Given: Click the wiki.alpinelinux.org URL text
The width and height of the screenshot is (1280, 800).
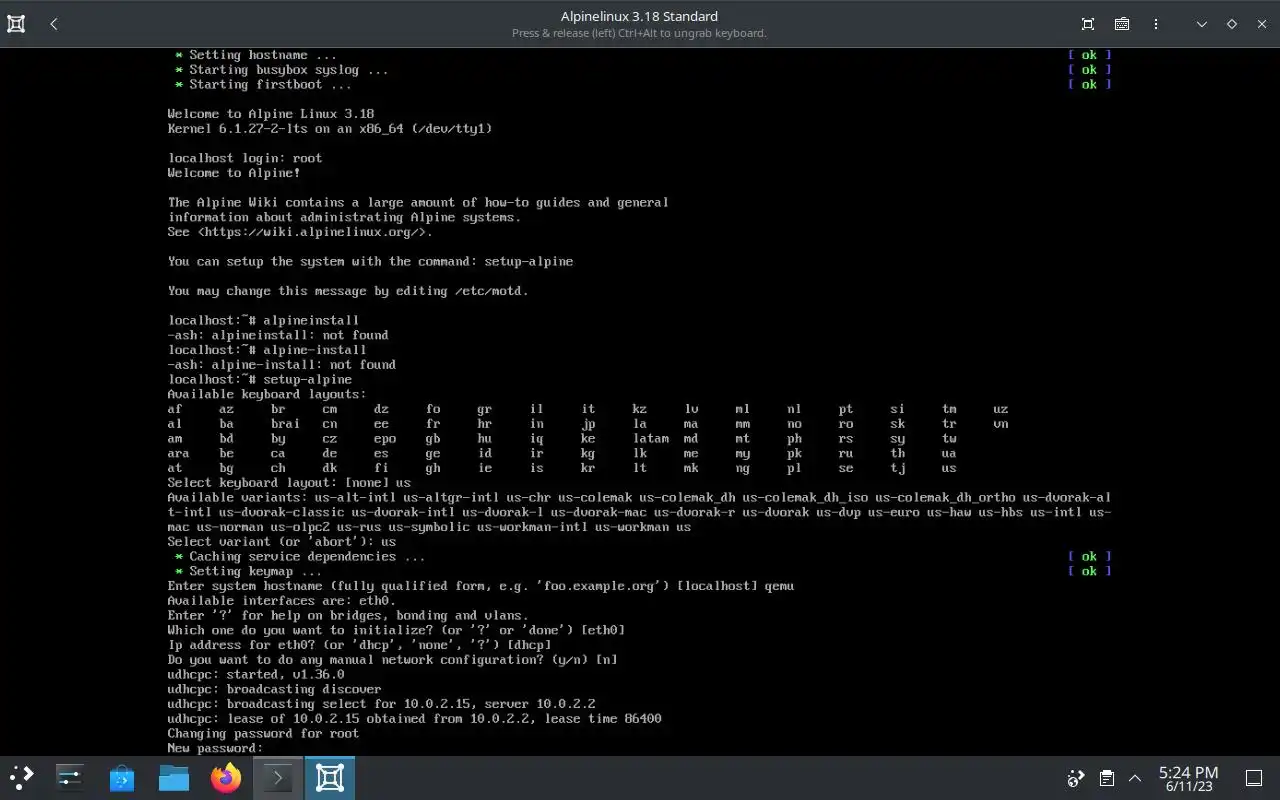Looking at the screenshot, I should tap(314, 232).
